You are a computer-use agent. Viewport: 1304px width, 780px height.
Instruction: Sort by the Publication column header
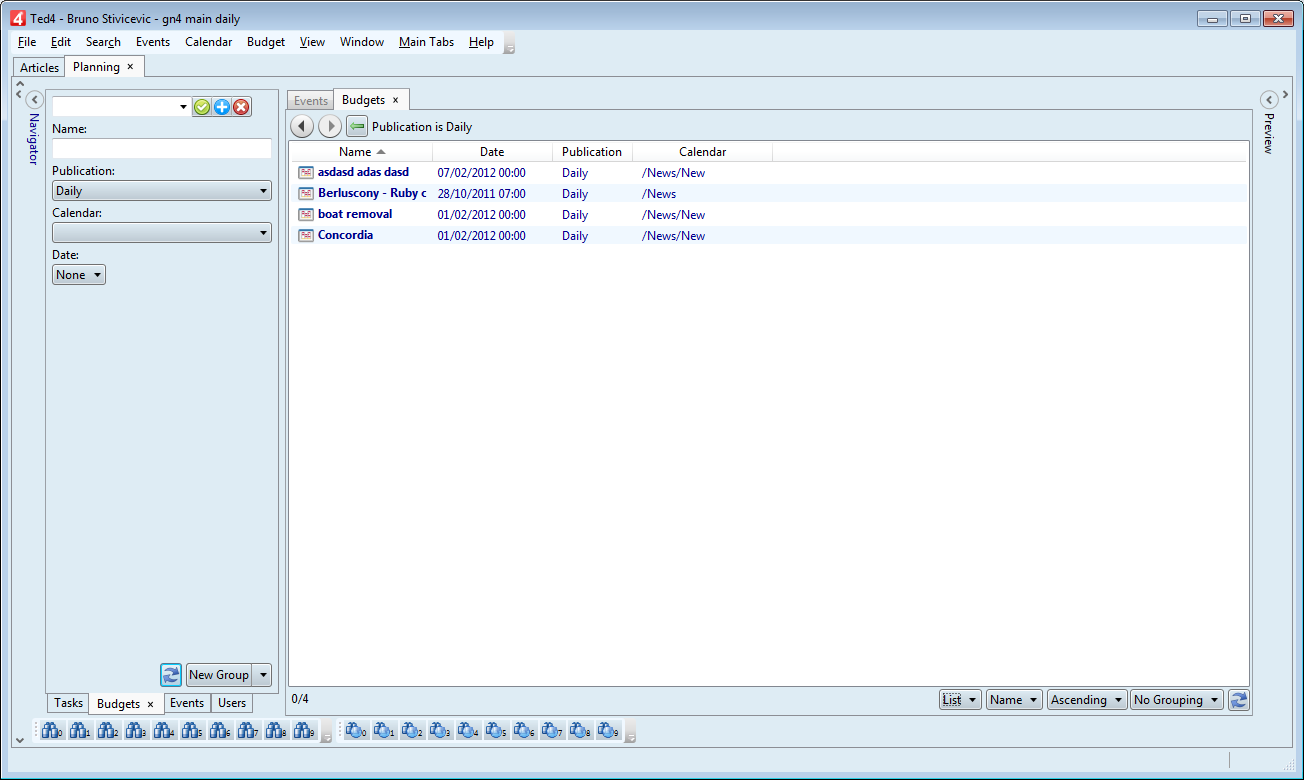point(592,152)
